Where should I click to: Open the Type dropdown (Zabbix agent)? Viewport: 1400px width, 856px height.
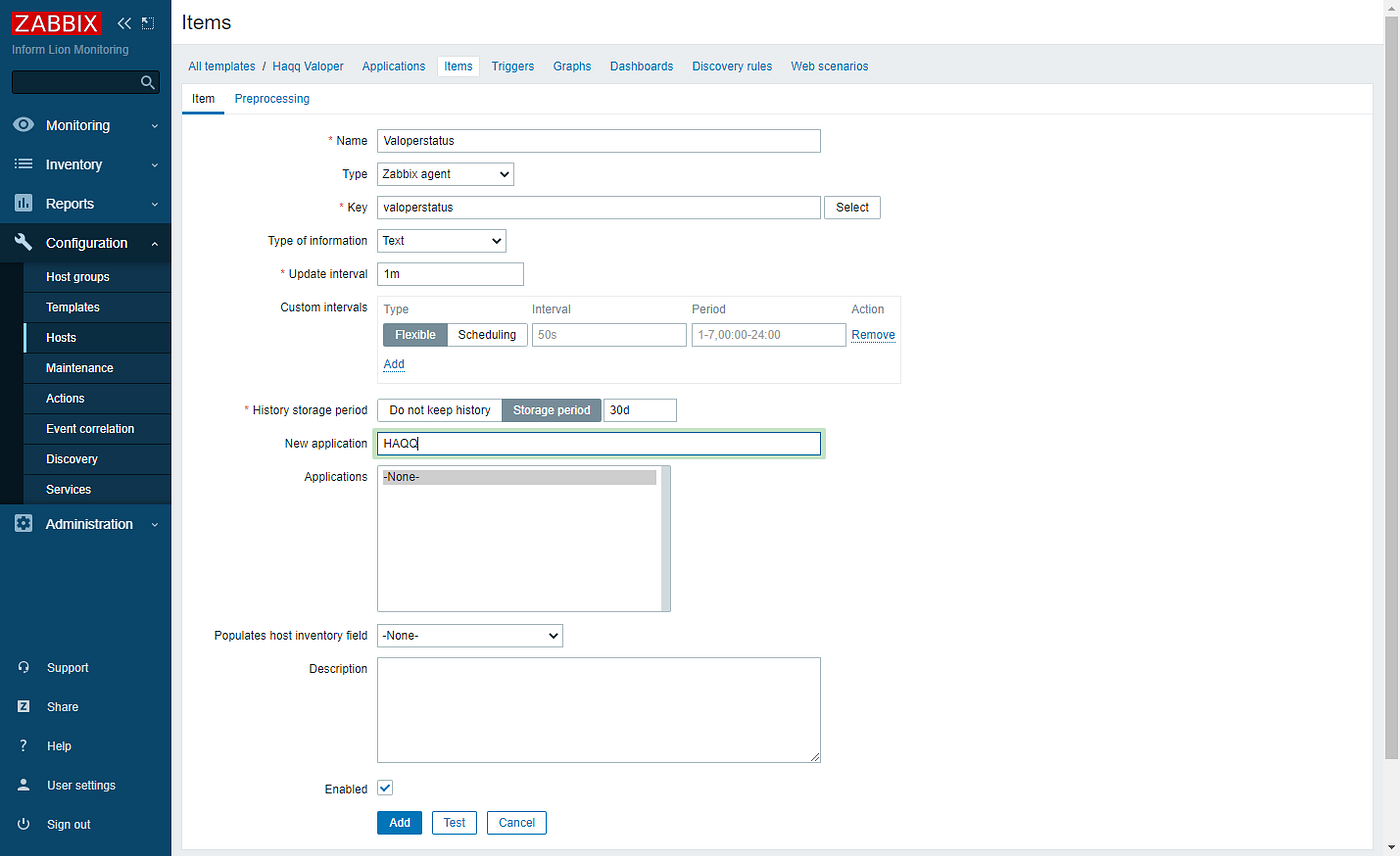click(445, 174)
